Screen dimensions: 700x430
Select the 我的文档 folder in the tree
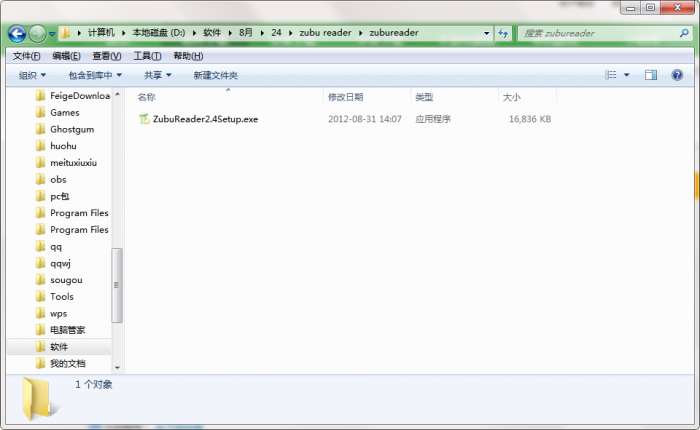coord(67,363)
